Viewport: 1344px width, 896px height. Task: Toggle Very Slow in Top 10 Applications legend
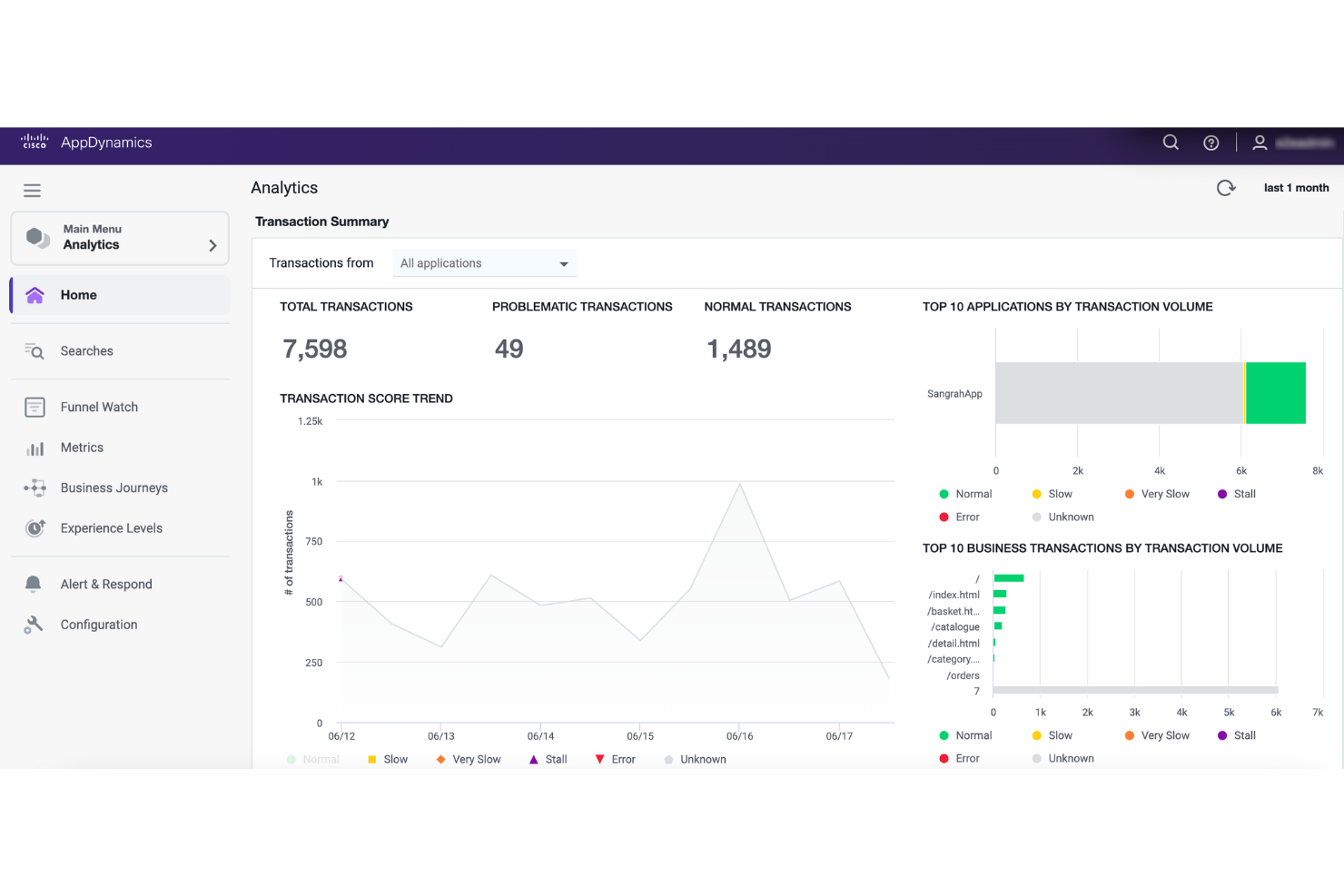[x=1157, y=495]
